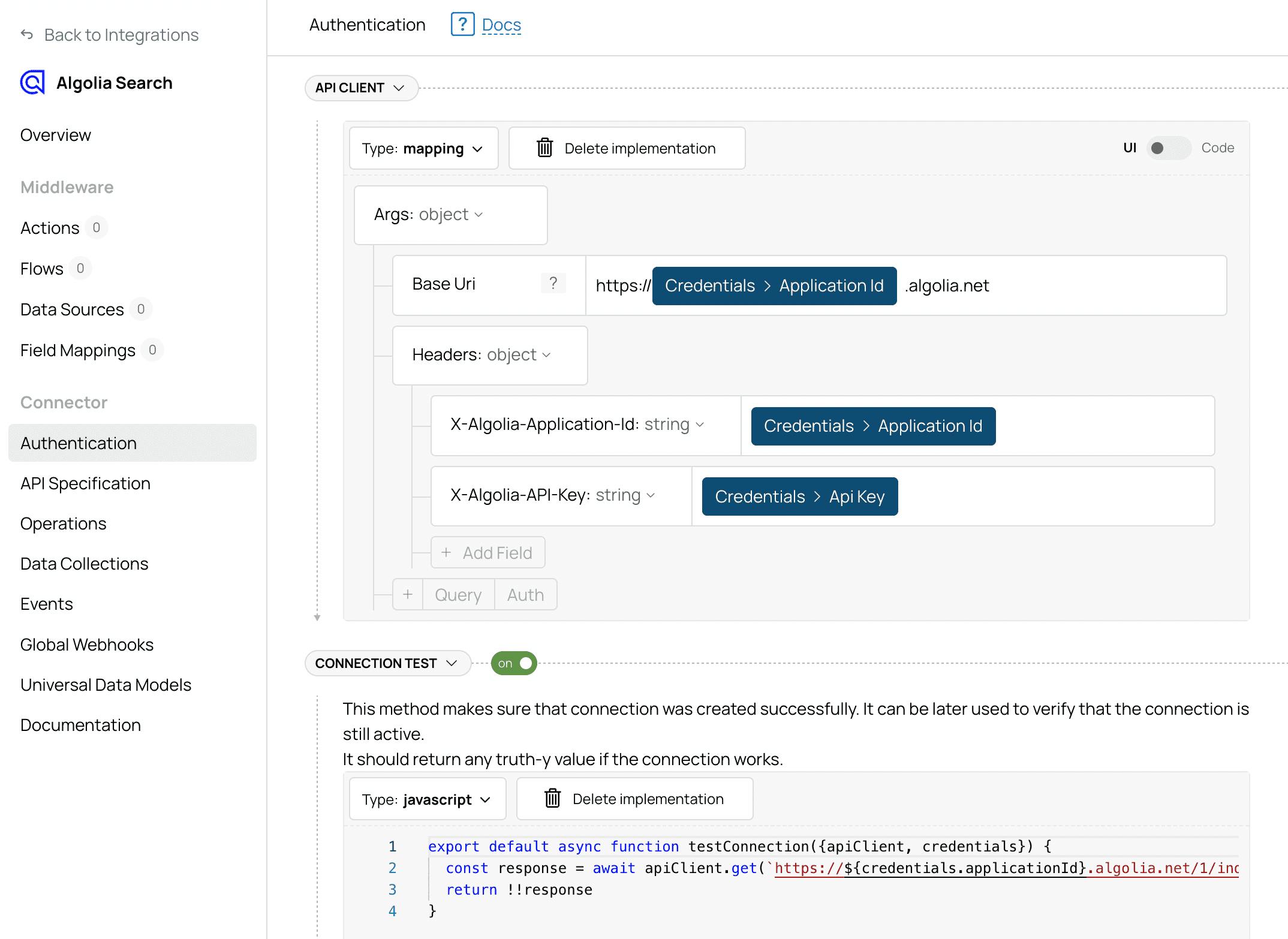Open the Type: mapping dropdown

point(423,149)
